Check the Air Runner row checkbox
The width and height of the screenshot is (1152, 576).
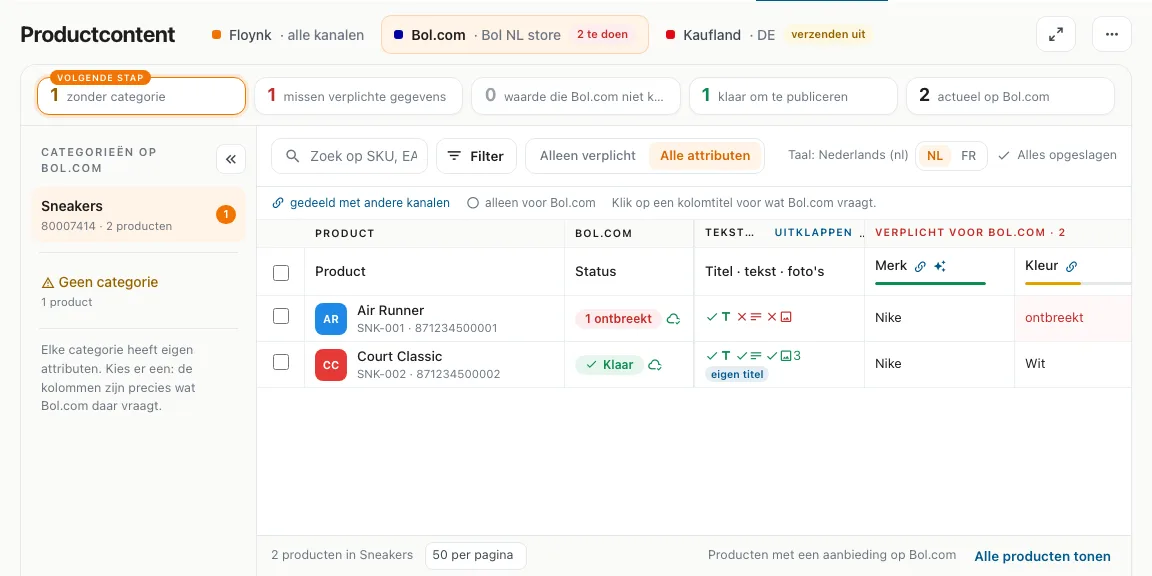pos(281,316)
